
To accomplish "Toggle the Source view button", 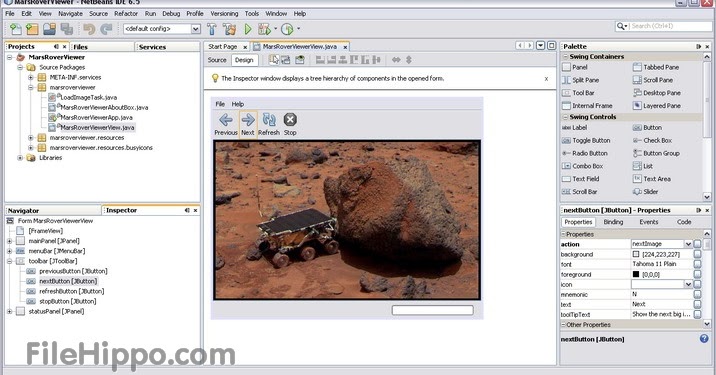I will [217, 60].
